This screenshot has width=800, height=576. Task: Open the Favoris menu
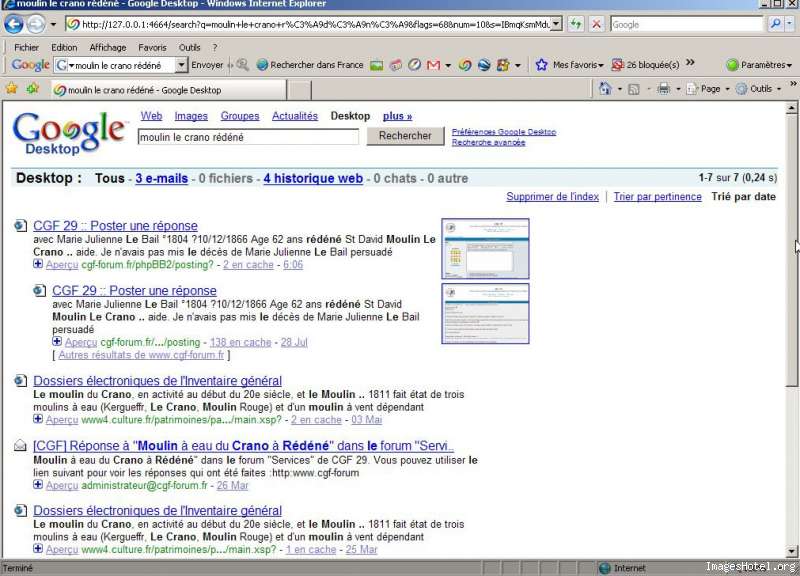coord(153,47)
